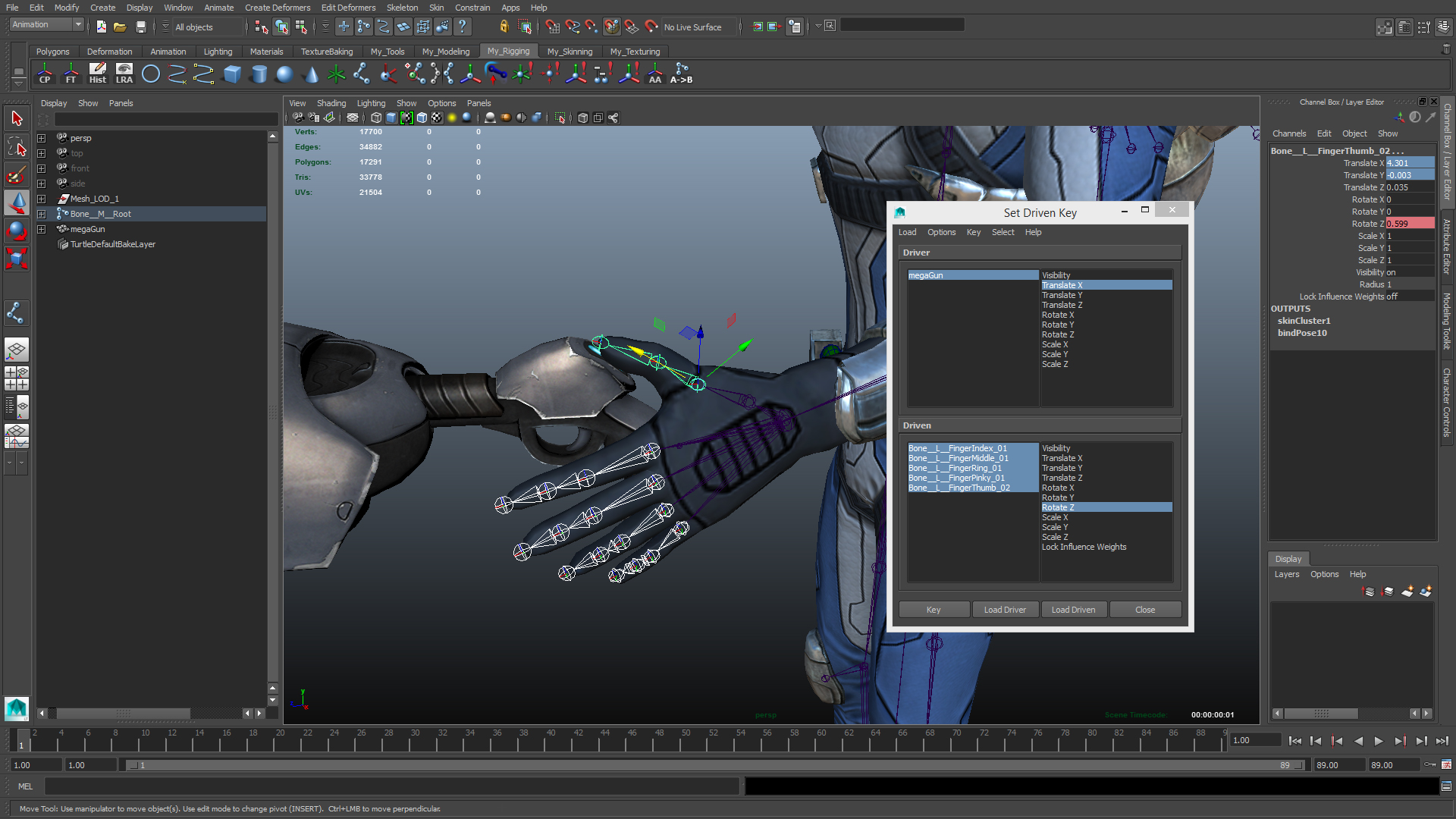This screenshot has width=1456, height=819.
Task: Click the Translate X value field
Action: pos(1409,163)
